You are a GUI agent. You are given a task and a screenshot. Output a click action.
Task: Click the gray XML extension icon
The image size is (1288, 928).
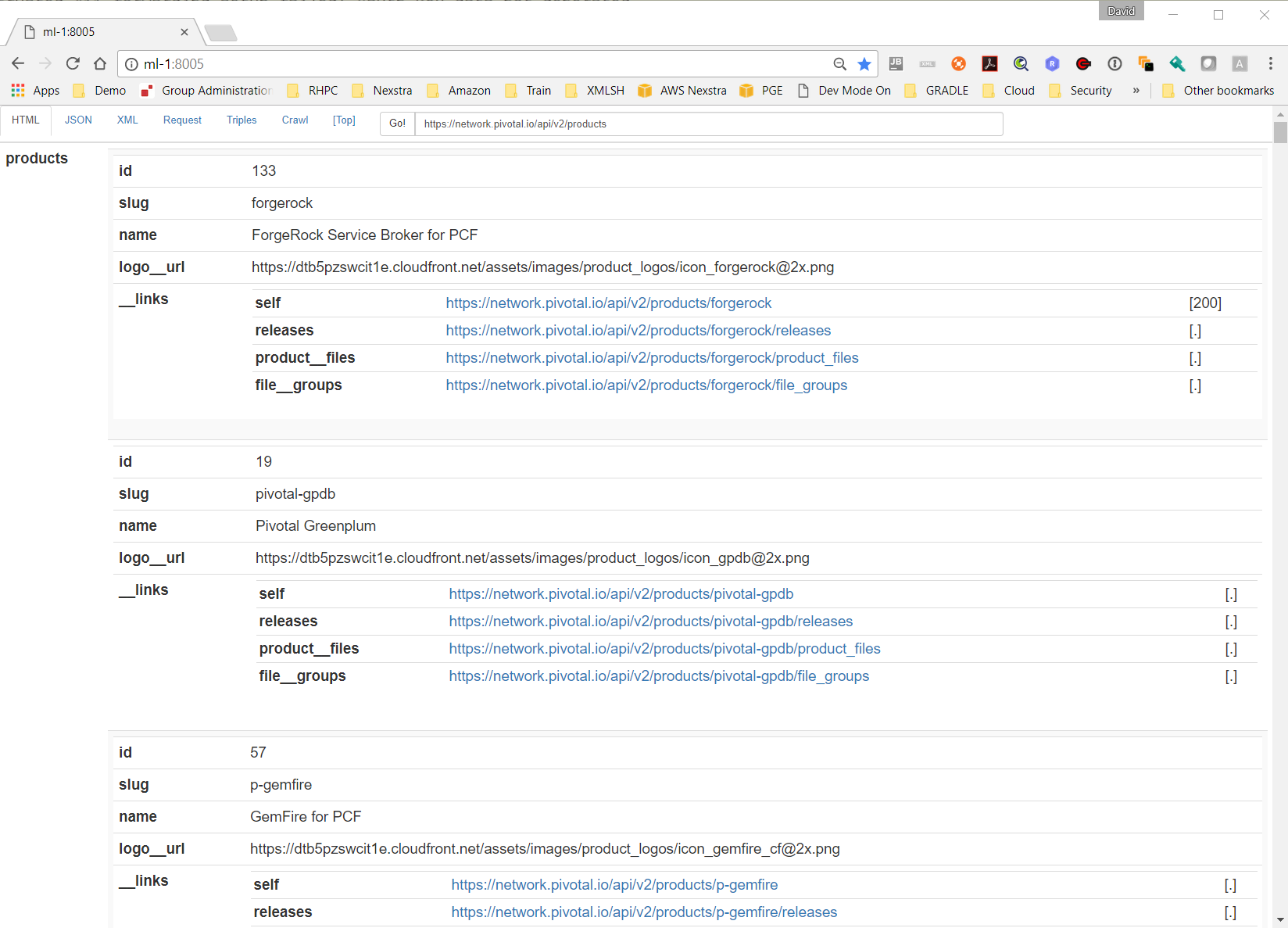click(x=928, y=64)
